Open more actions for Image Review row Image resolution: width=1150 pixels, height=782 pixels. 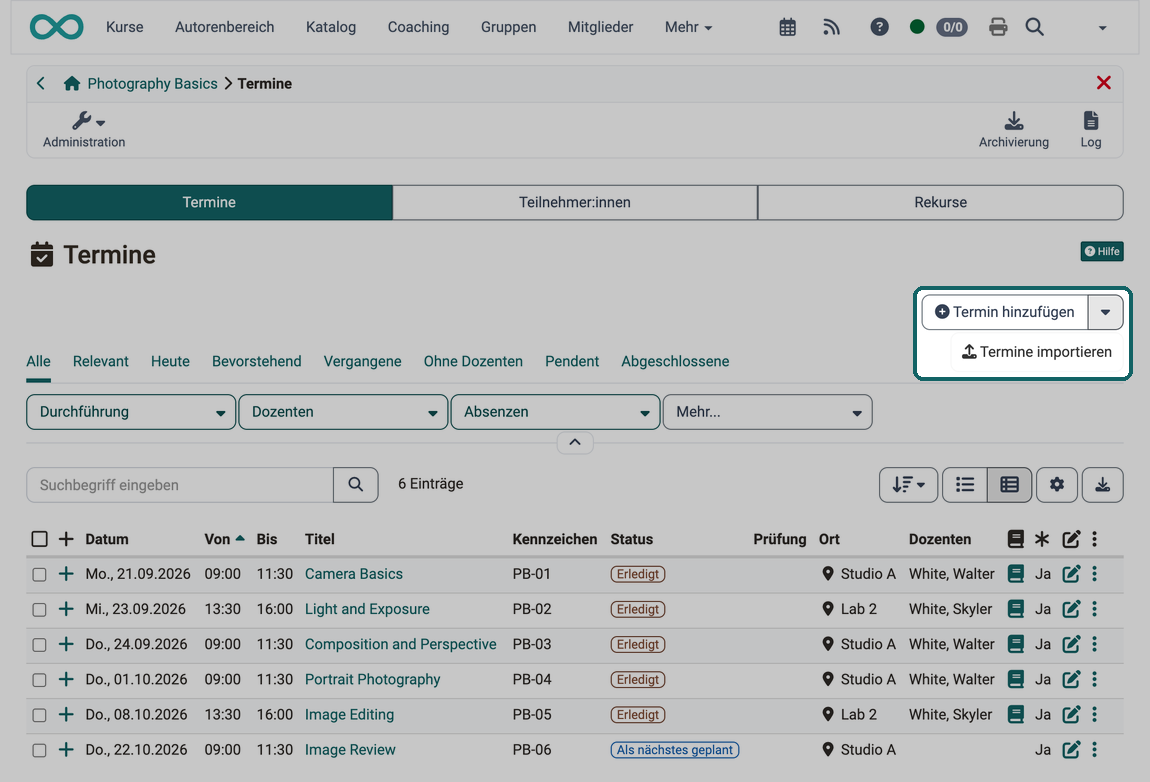point(1094,750)
